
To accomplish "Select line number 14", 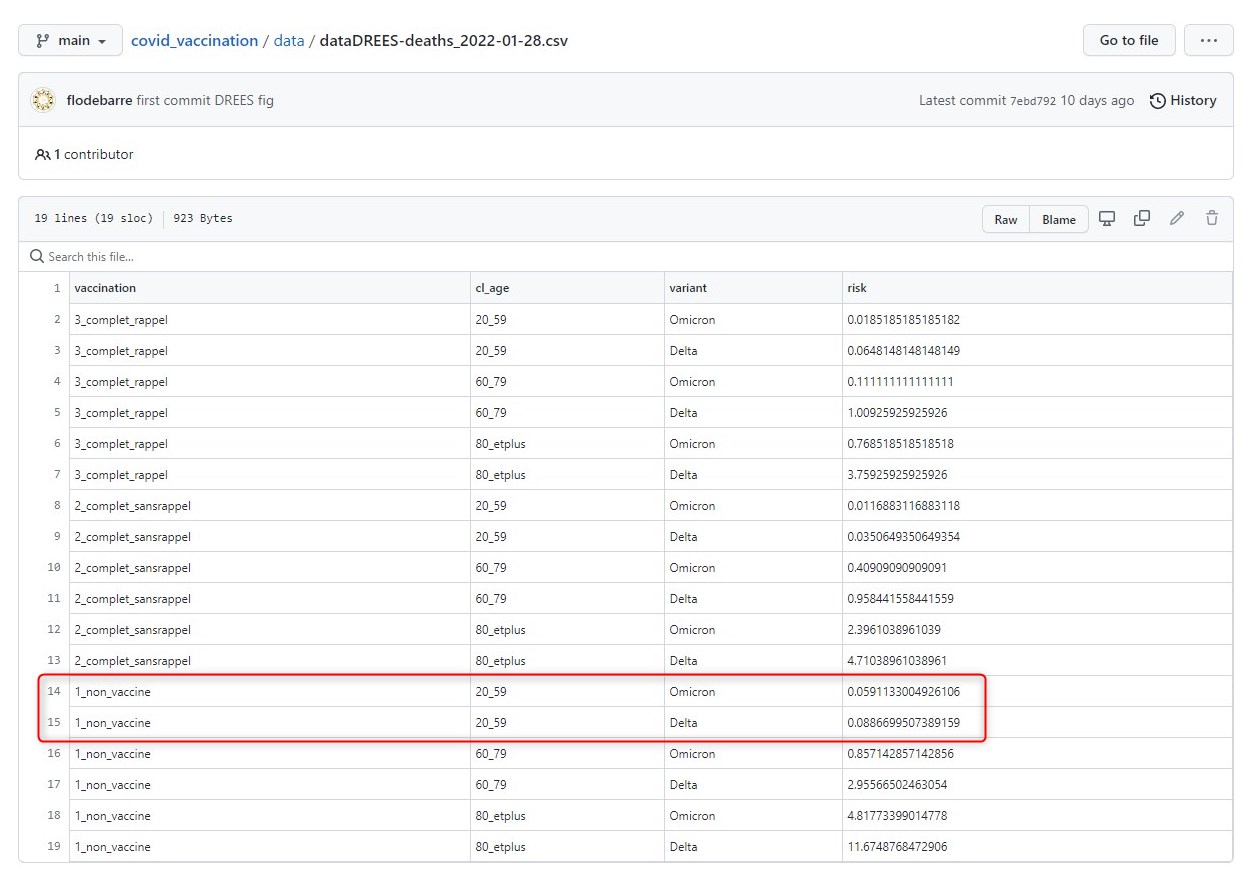I will coord(54,692).
